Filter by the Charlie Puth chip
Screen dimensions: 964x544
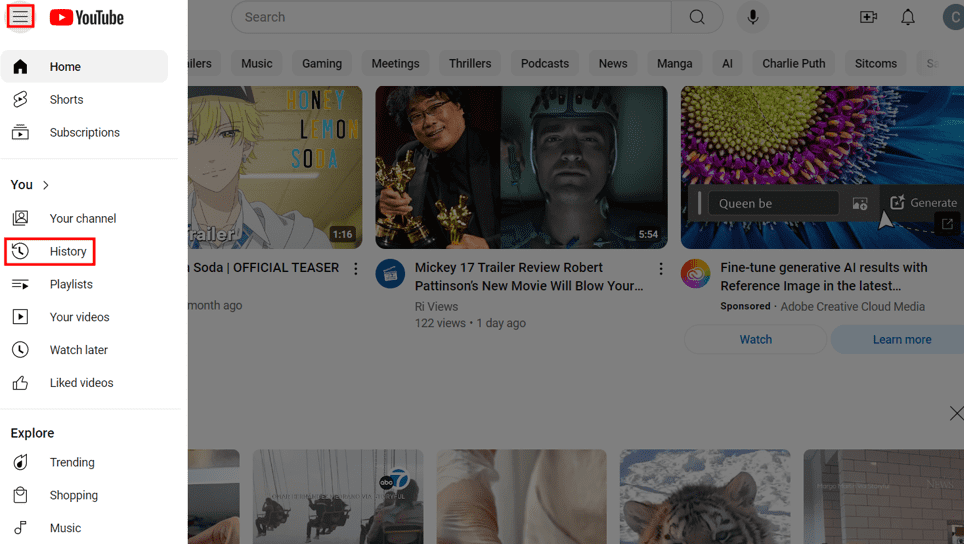793,63
